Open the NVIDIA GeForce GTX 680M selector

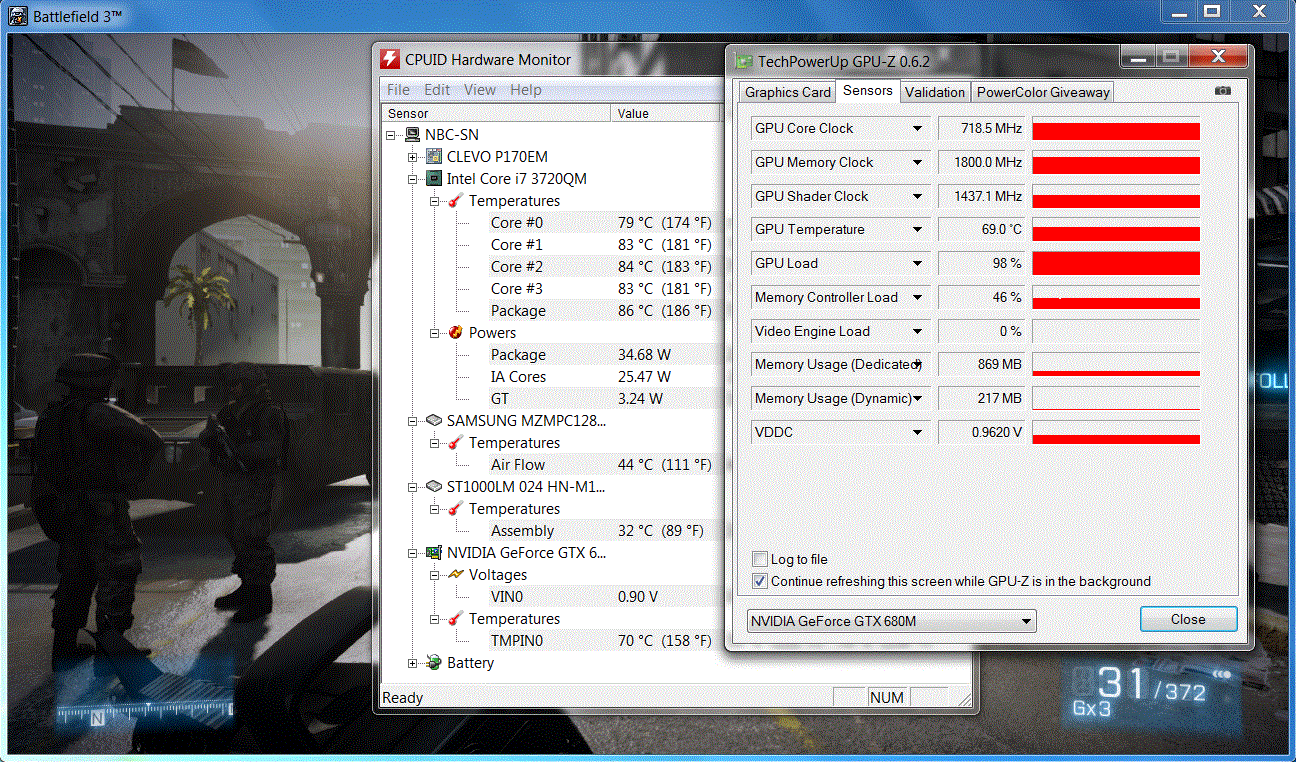(892, 621)
